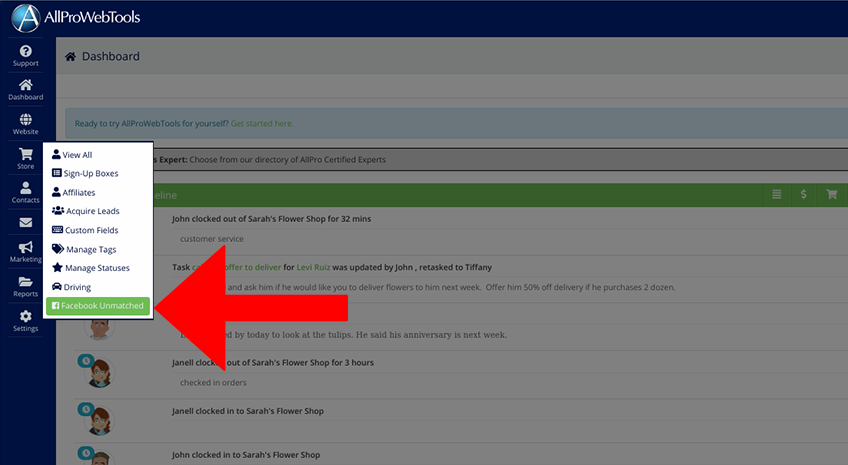Open the Marketing megaphone section
Screen dimensions: 848x465
click(x=25, y=252)
